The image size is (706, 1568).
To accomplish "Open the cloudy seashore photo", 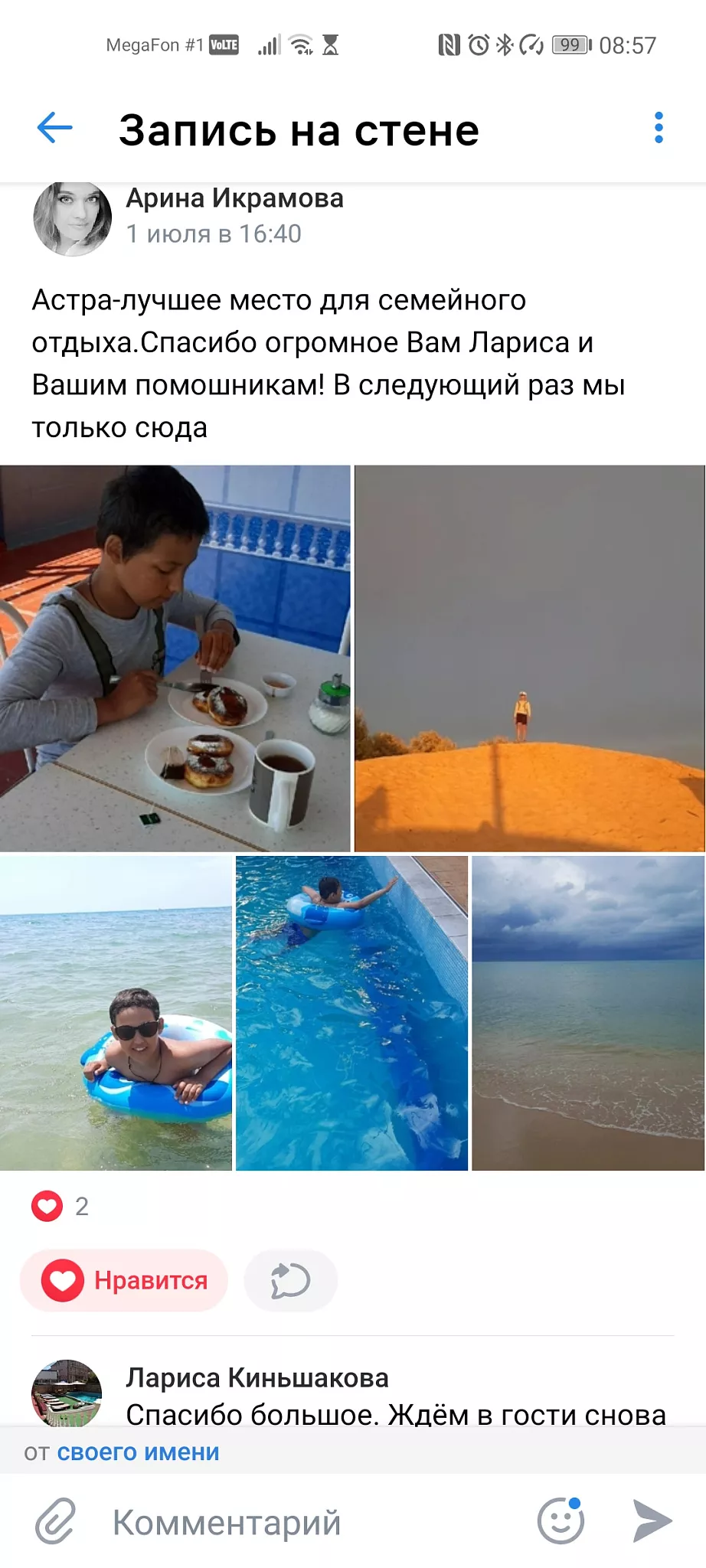I will click(x=588, y=1013).
